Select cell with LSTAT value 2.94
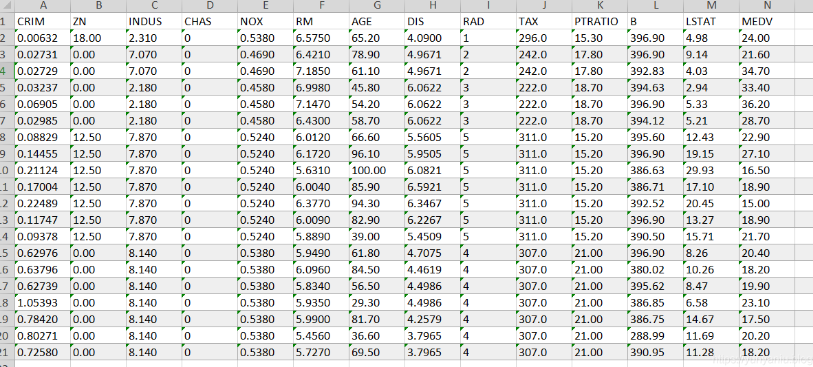 pyautogui.click(x=711, y=88)
